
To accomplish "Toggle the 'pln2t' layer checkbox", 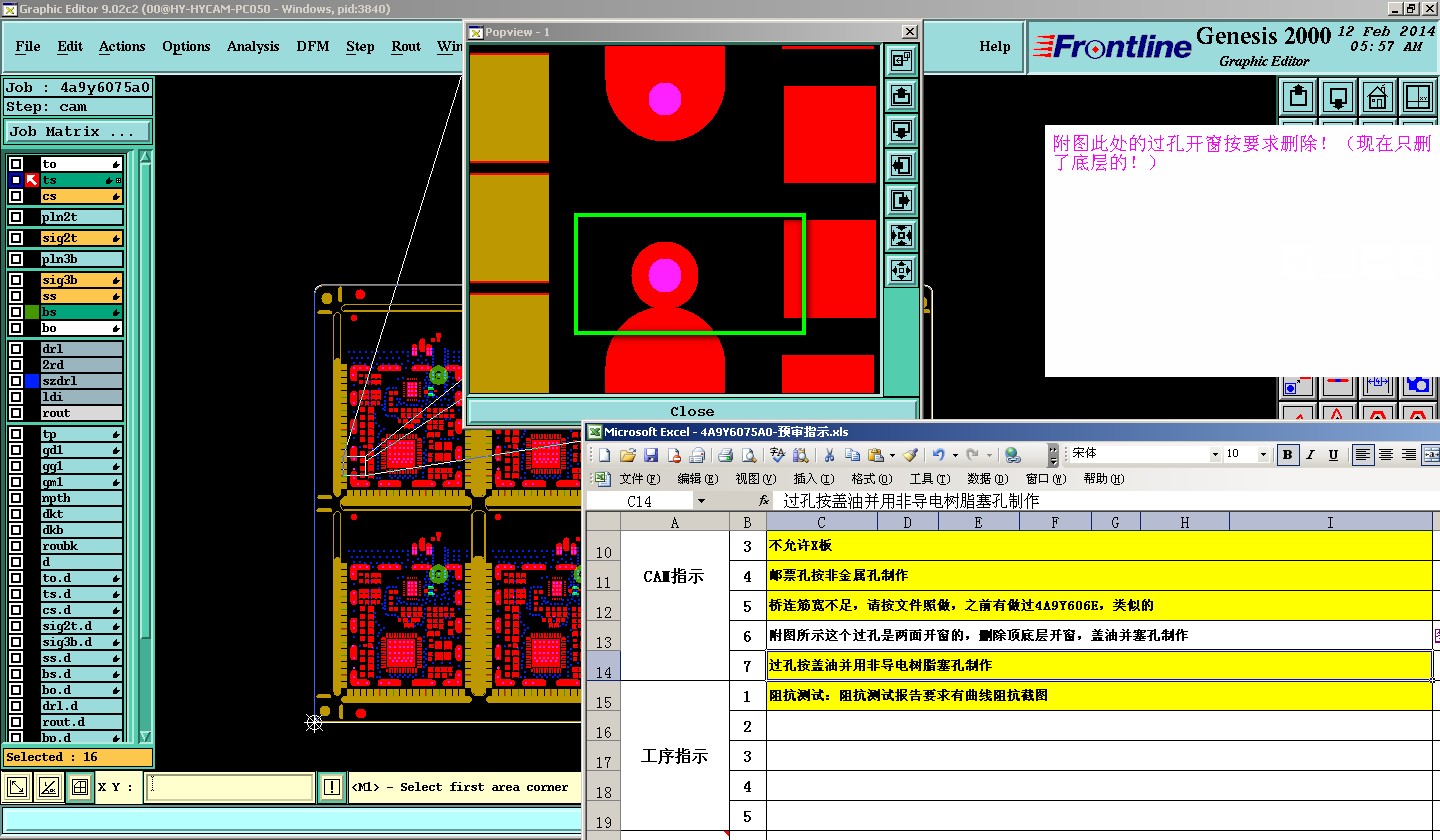I will point(16,217).
